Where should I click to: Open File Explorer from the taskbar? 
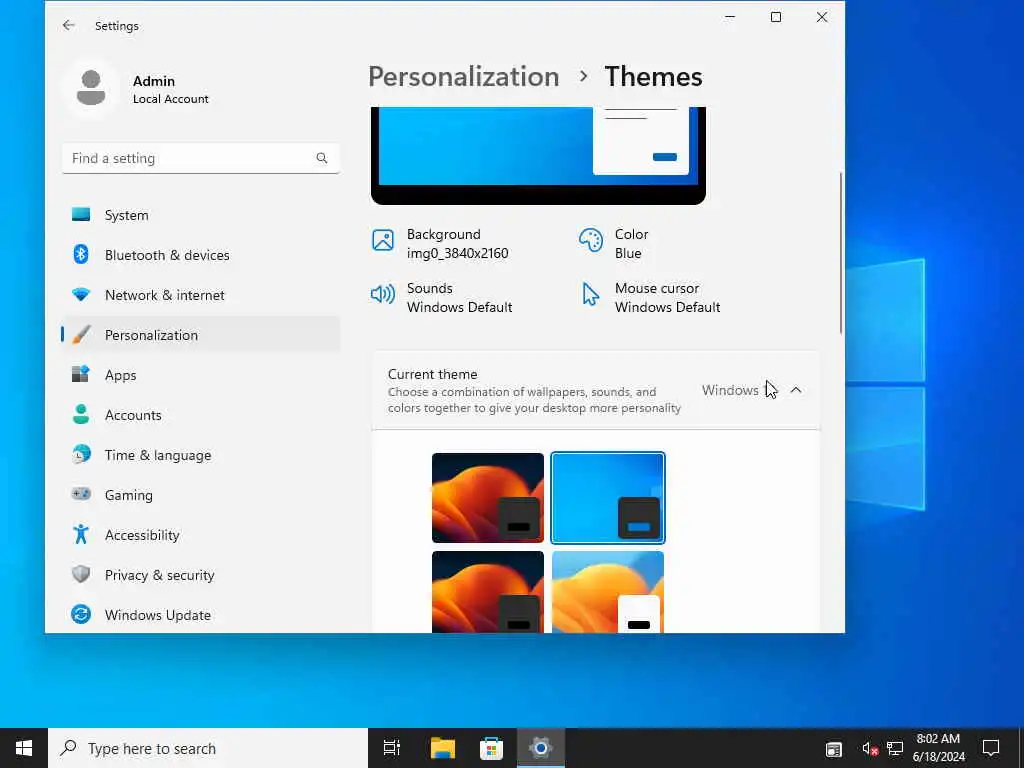pos(443,748)
